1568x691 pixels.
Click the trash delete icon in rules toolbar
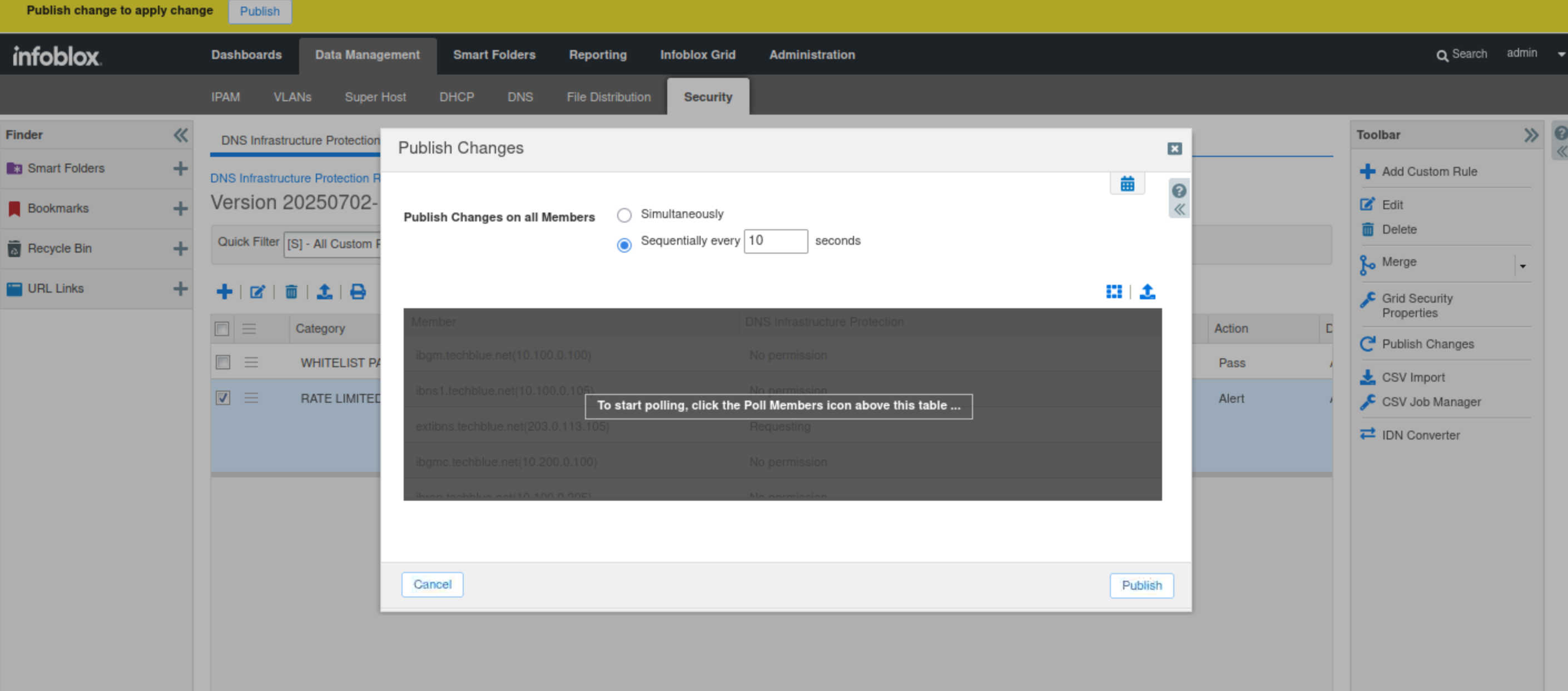pyautogui.click(x=291, y=292)
